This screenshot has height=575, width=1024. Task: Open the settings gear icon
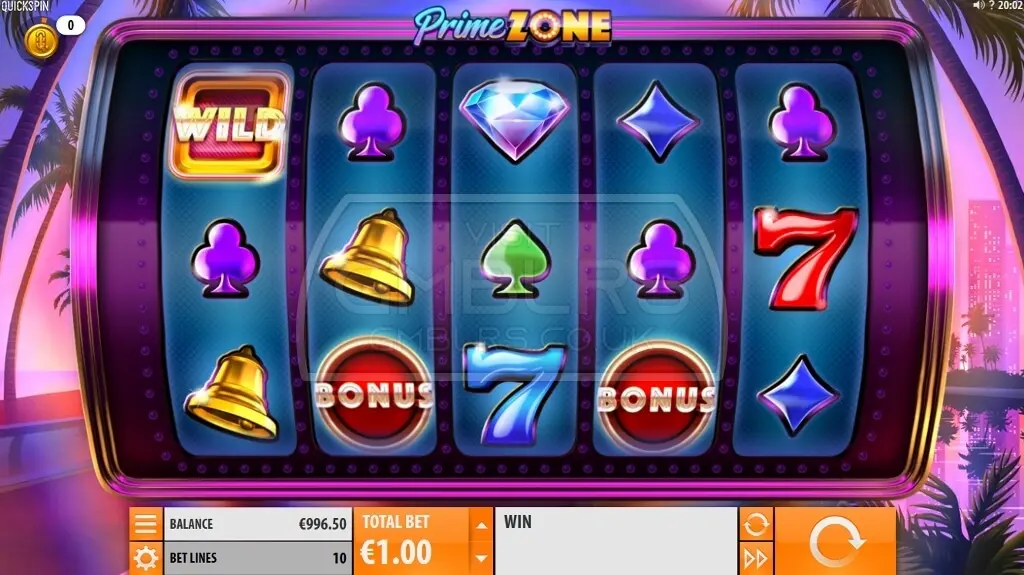pyautogui.click(x=145, y=559)
